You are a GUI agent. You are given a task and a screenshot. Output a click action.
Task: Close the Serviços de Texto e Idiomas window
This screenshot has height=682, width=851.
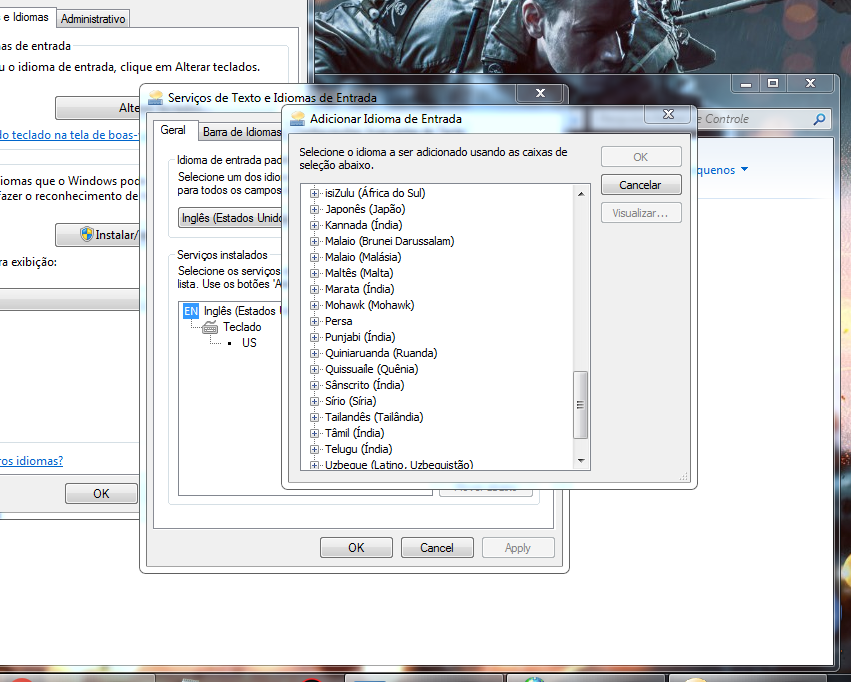click(540, 93)
